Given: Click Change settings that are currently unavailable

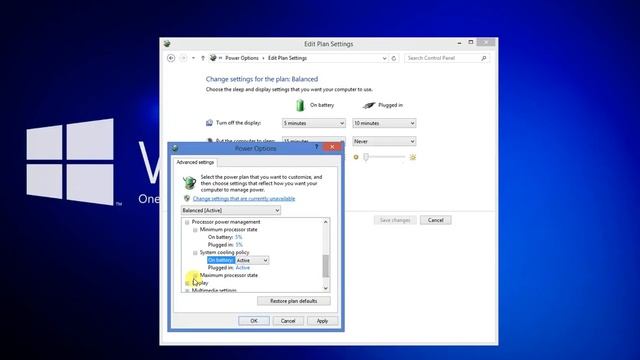Looking at the screenshot, I should [244, 199].
